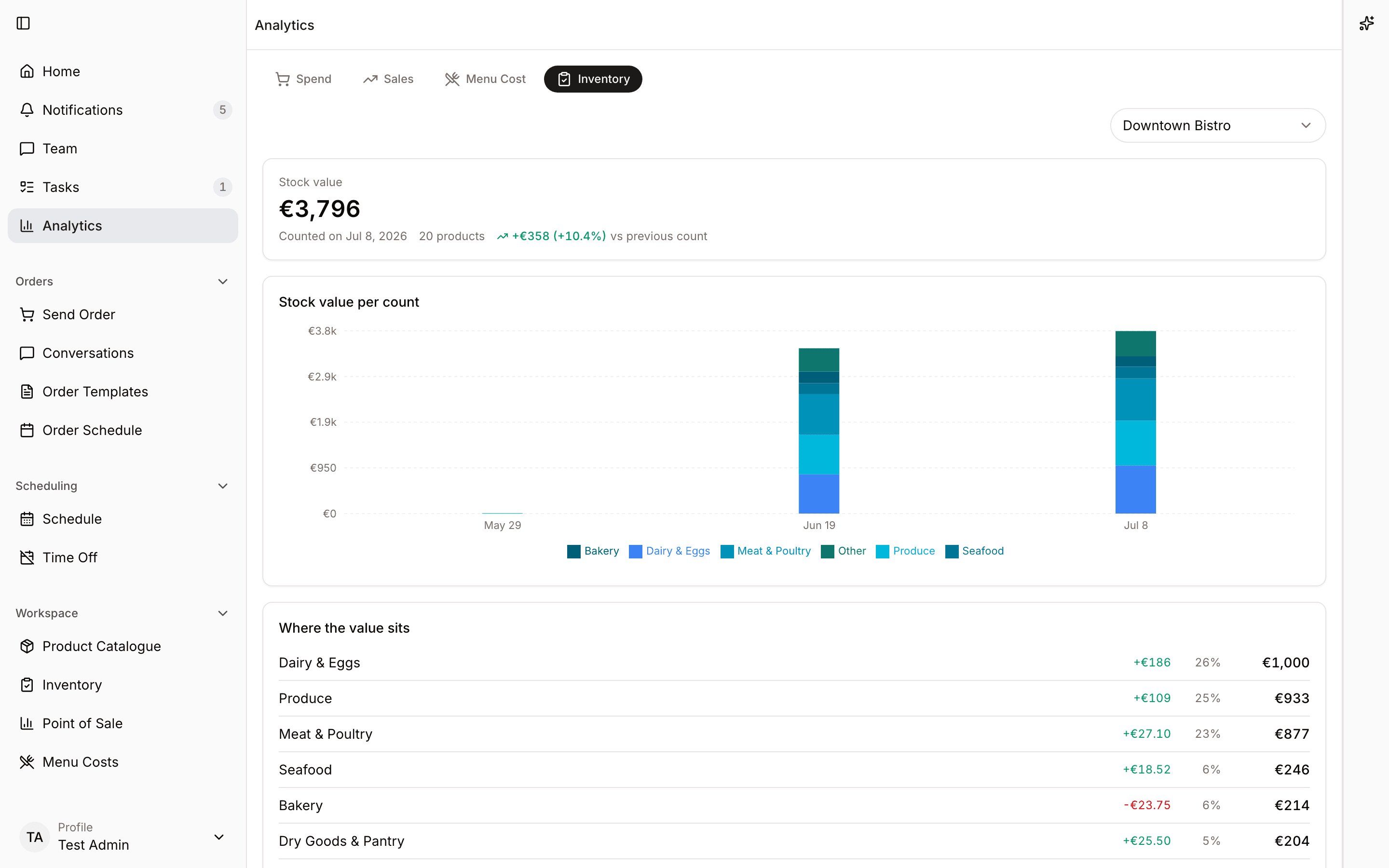Collapse the Scheduling section chevron
This screenshot has height=868, width=1389.
[x=223, y=486]
